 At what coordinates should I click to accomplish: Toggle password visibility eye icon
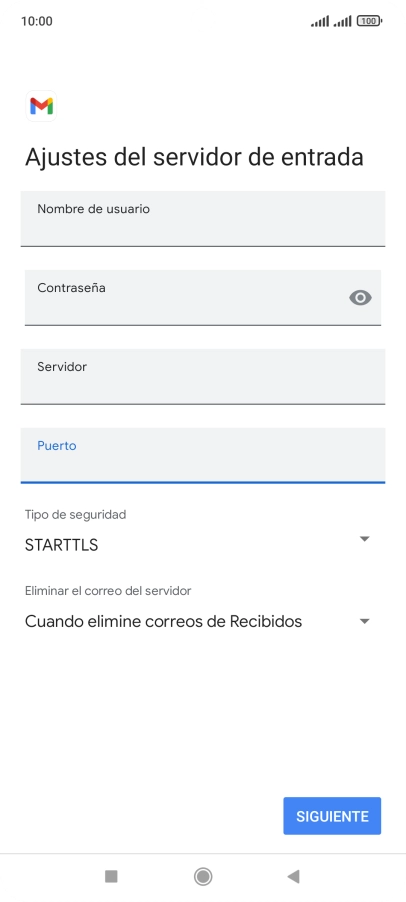click(361, 297)
